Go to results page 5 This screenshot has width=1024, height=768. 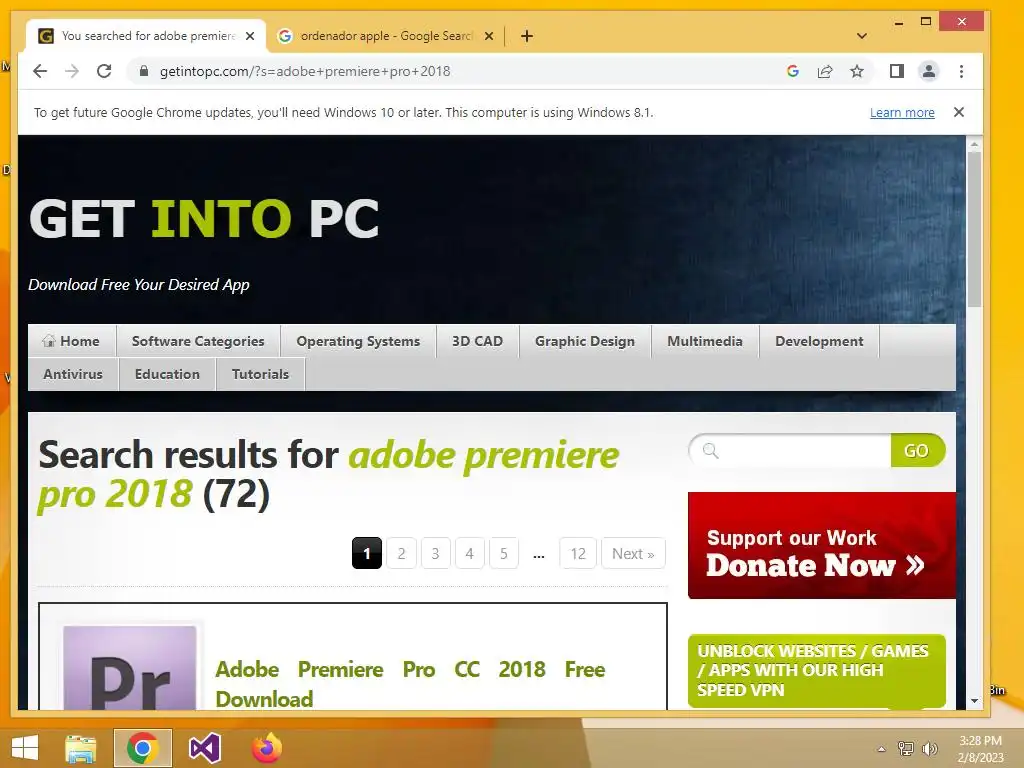504,553
